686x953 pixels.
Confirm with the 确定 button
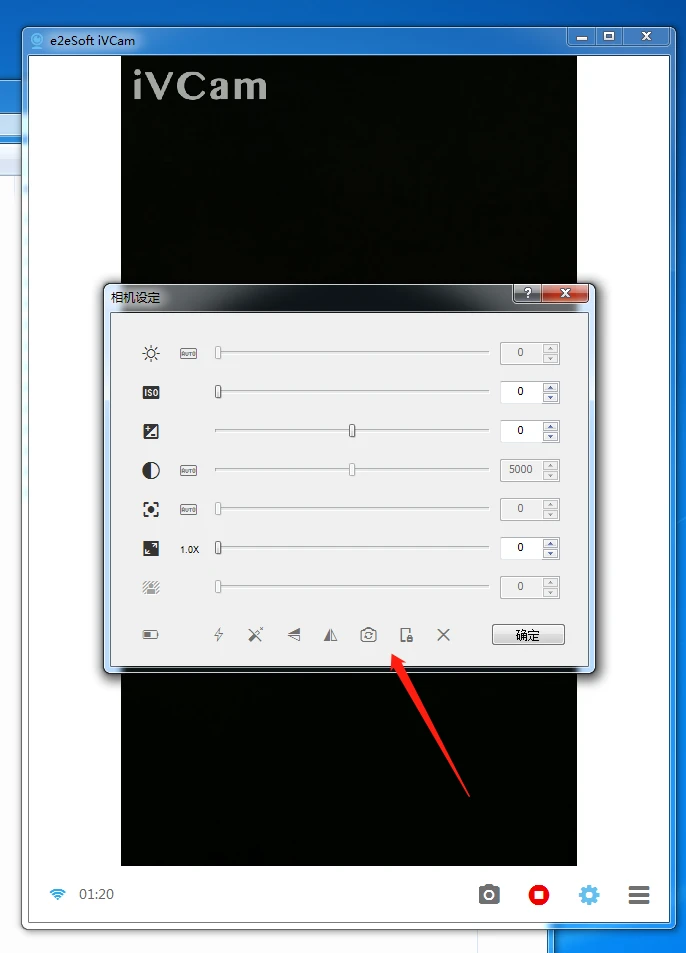click(x=528, y=635)
